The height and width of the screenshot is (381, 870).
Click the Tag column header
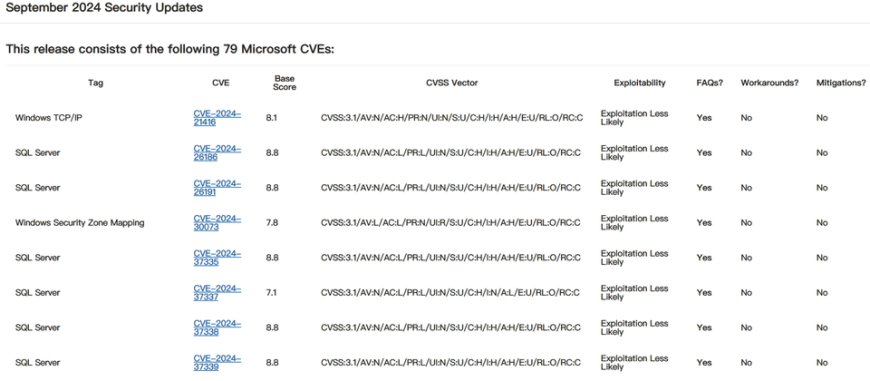tap(95, 83)
